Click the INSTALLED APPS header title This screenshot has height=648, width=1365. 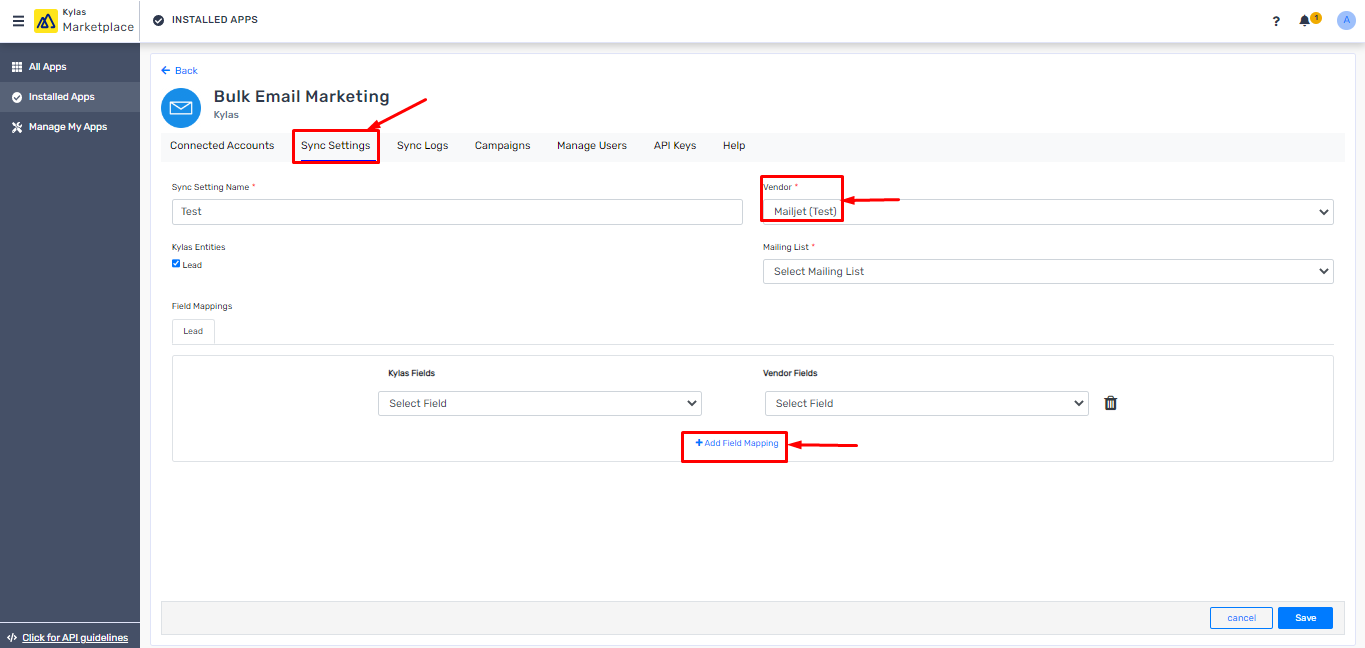pyautogui.click(x=215, y=20)
